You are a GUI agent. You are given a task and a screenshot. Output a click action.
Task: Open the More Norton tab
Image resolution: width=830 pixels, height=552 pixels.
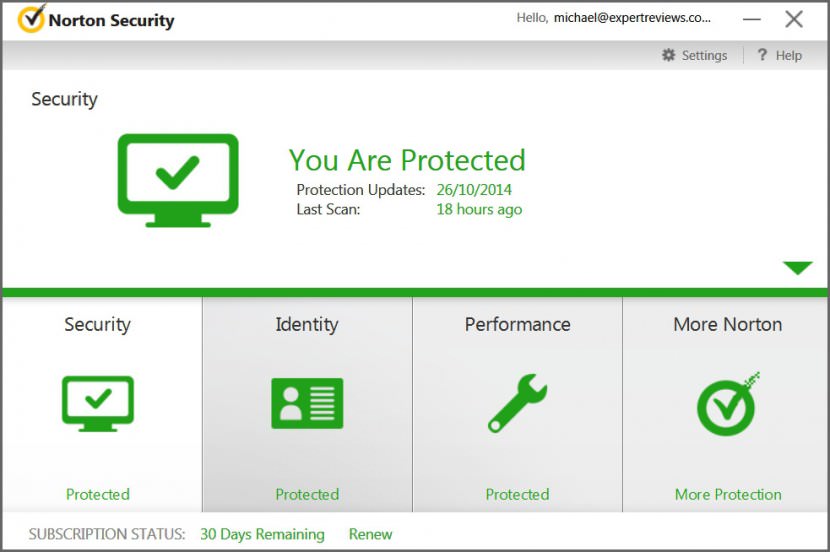pyautogui.click(x=728, y=324)
